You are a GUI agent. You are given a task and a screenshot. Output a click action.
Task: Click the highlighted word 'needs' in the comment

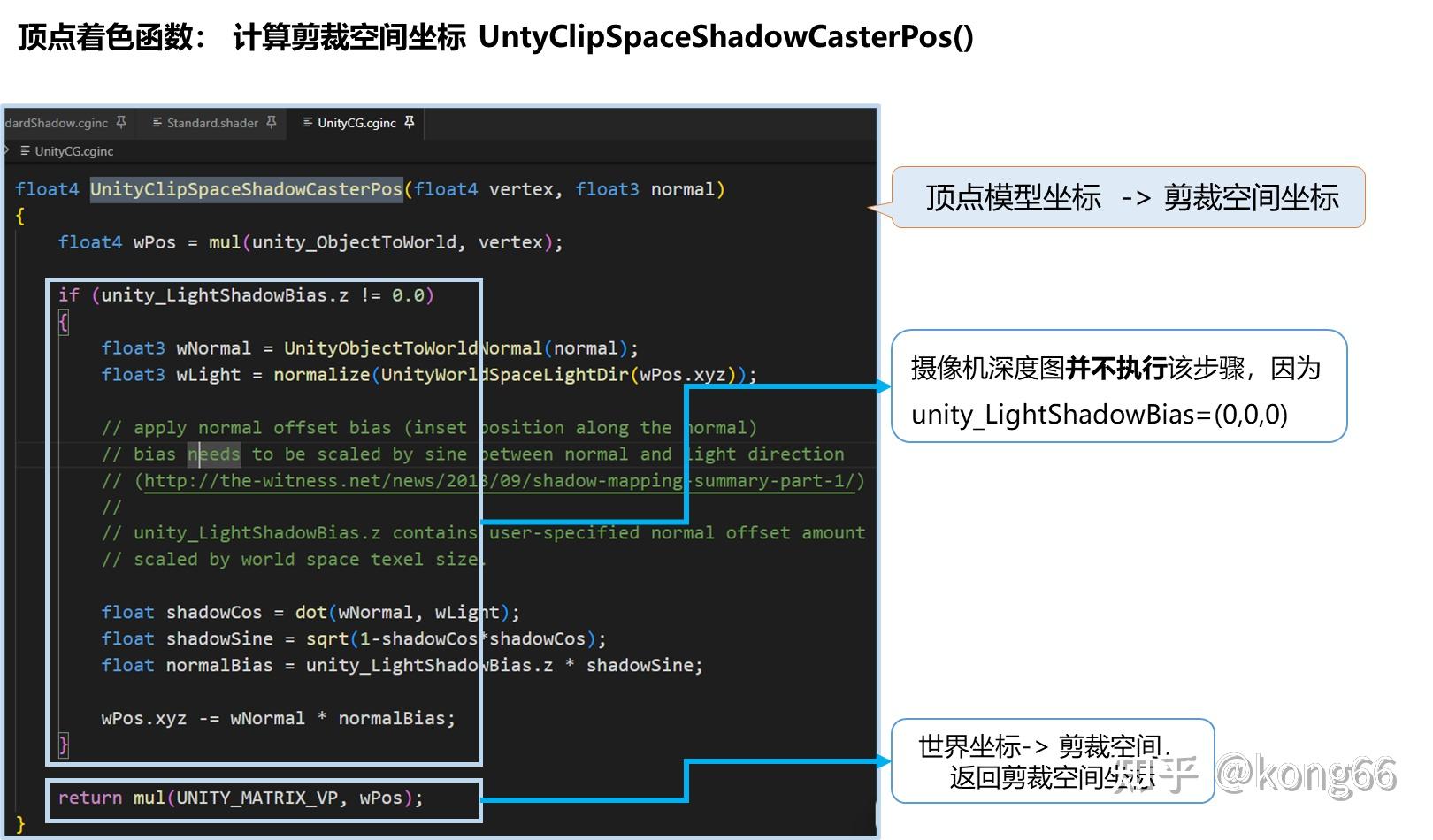[214, 454]
